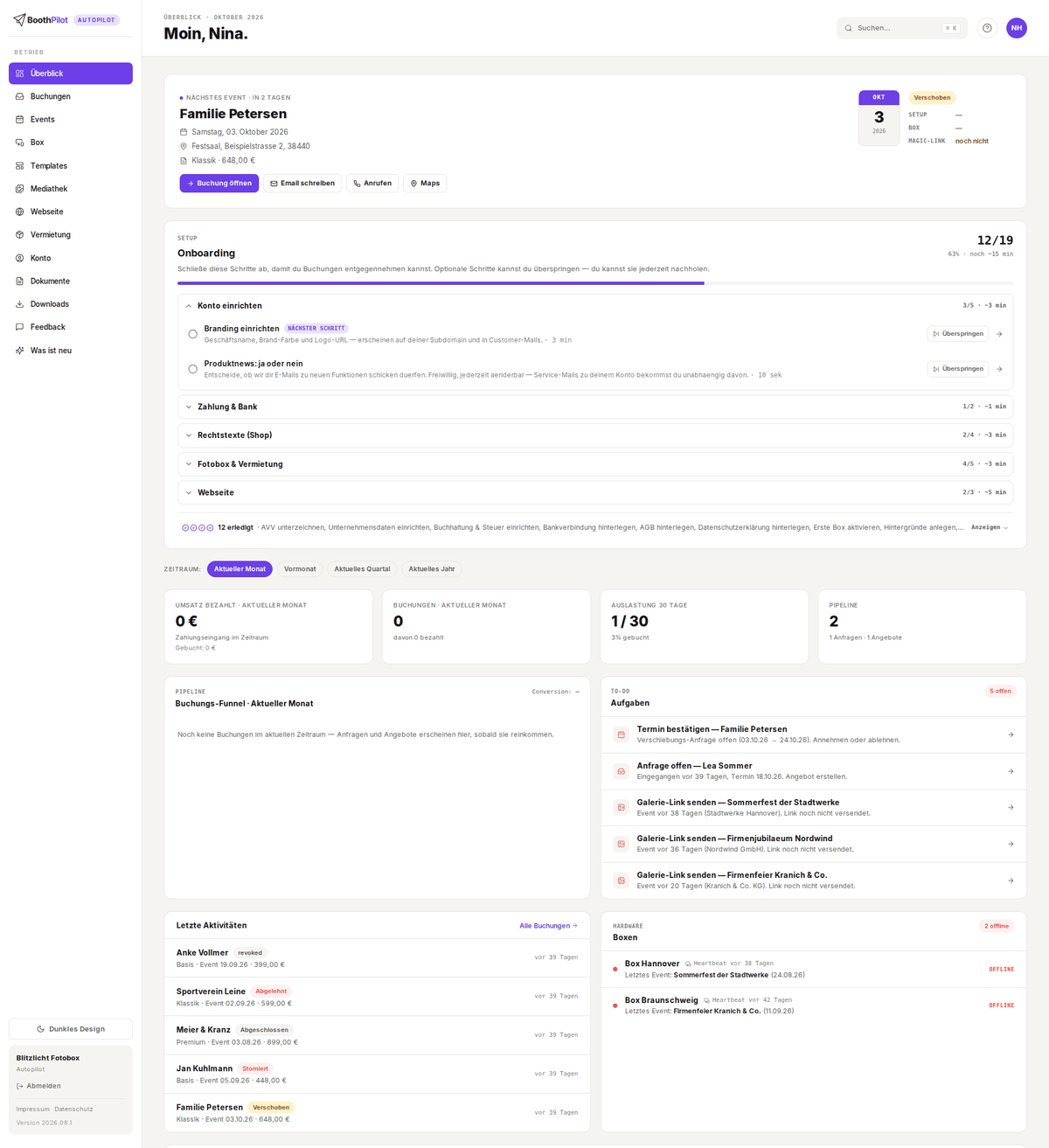
Task: Focus the Suchen search field
Action: [x=902, y=28]
